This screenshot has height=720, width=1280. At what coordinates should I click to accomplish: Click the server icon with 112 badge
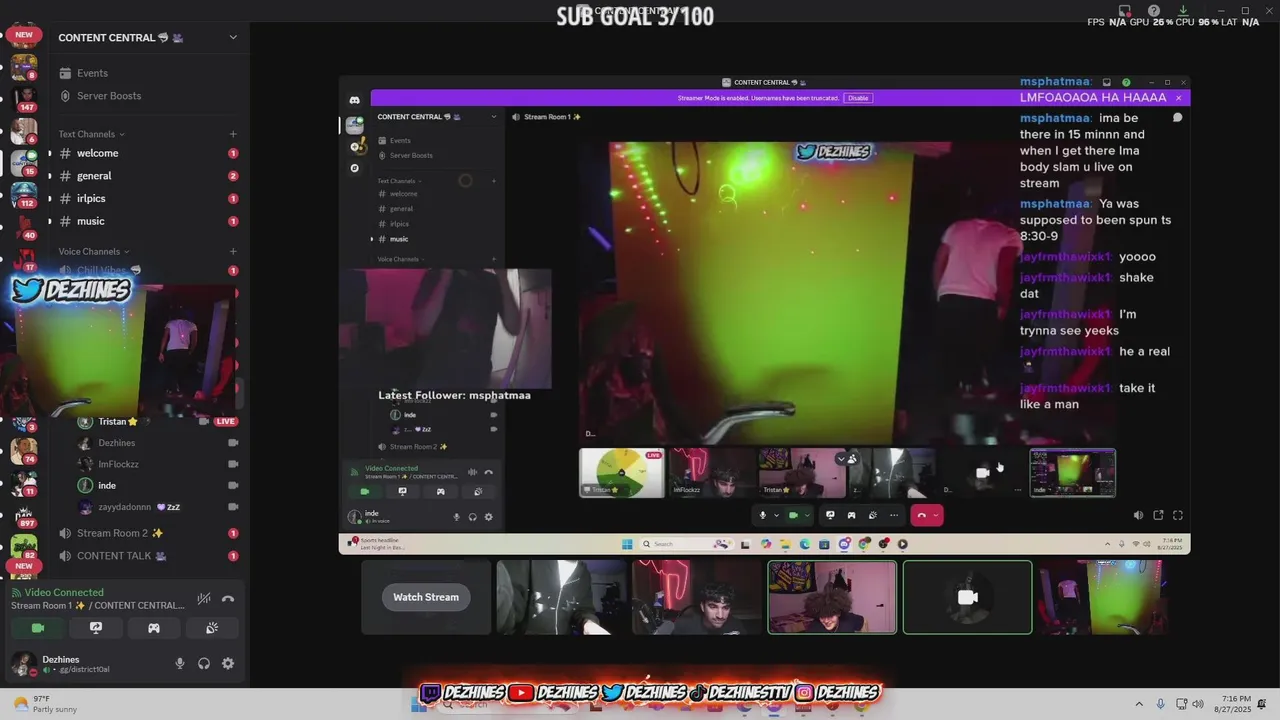pos(24,196)
